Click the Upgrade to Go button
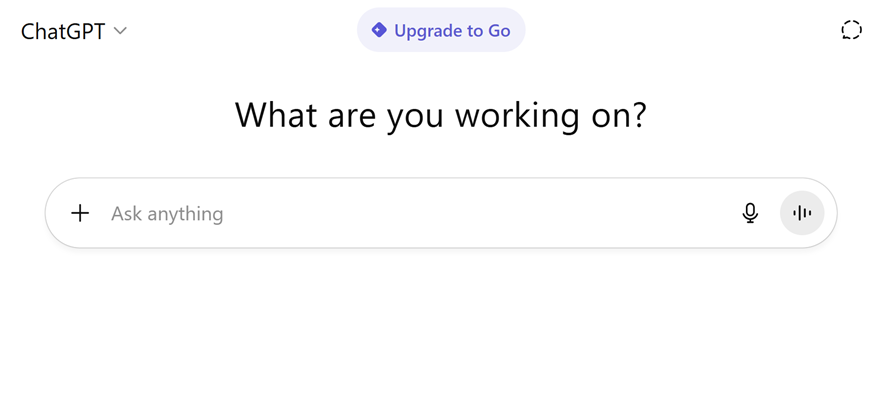873x409 pixels. [441, 30]
